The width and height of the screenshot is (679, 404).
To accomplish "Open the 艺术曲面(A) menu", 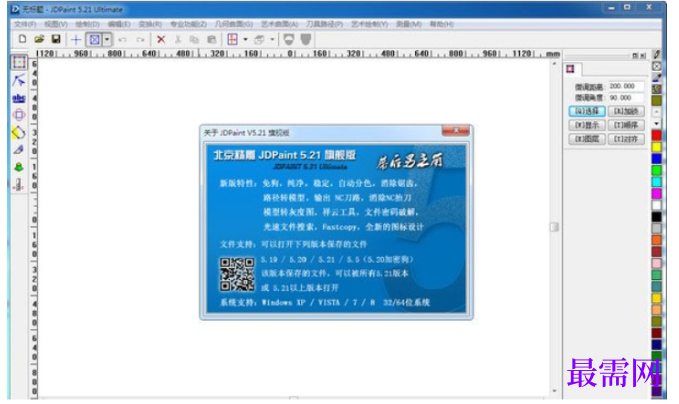I will (279, 24).
